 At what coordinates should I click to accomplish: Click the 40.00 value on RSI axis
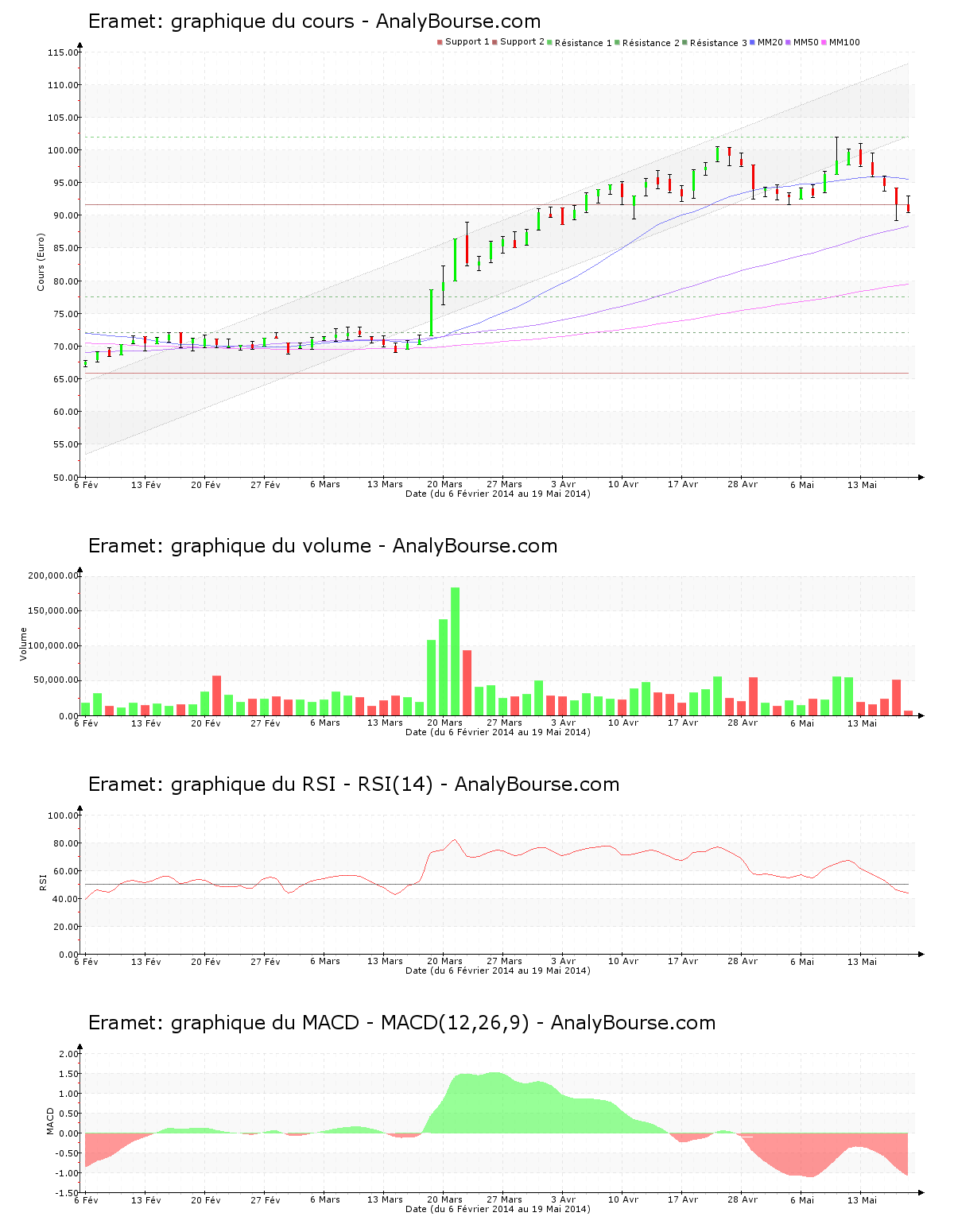click(66, 899)
